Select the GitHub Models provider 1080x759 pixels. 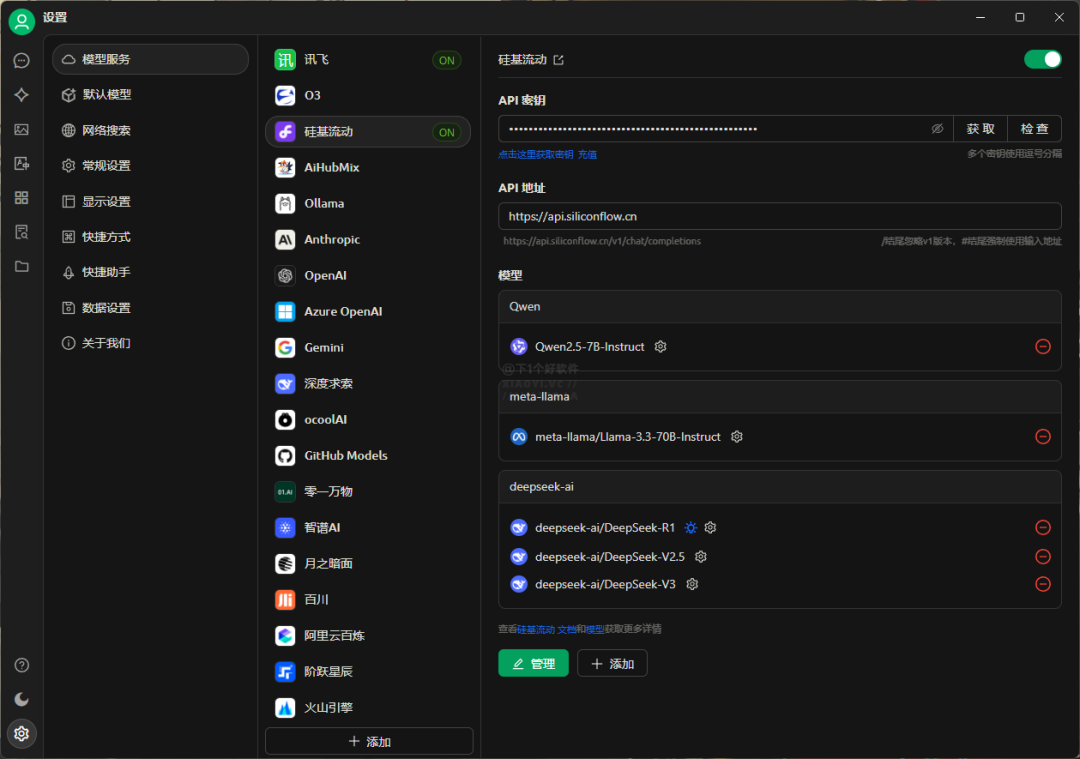coord(368,455)
